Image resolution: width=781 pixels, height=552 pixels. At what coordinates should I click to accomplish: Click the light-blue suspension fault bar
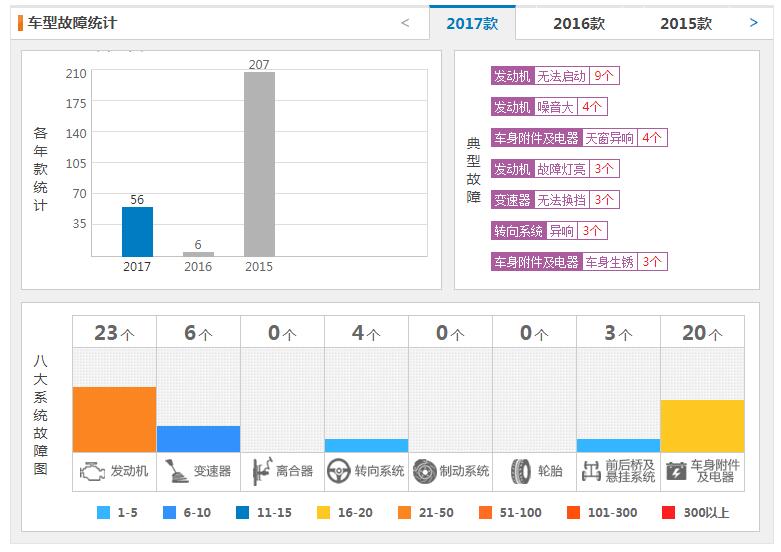pyautogui.click(x=618, y=445)
